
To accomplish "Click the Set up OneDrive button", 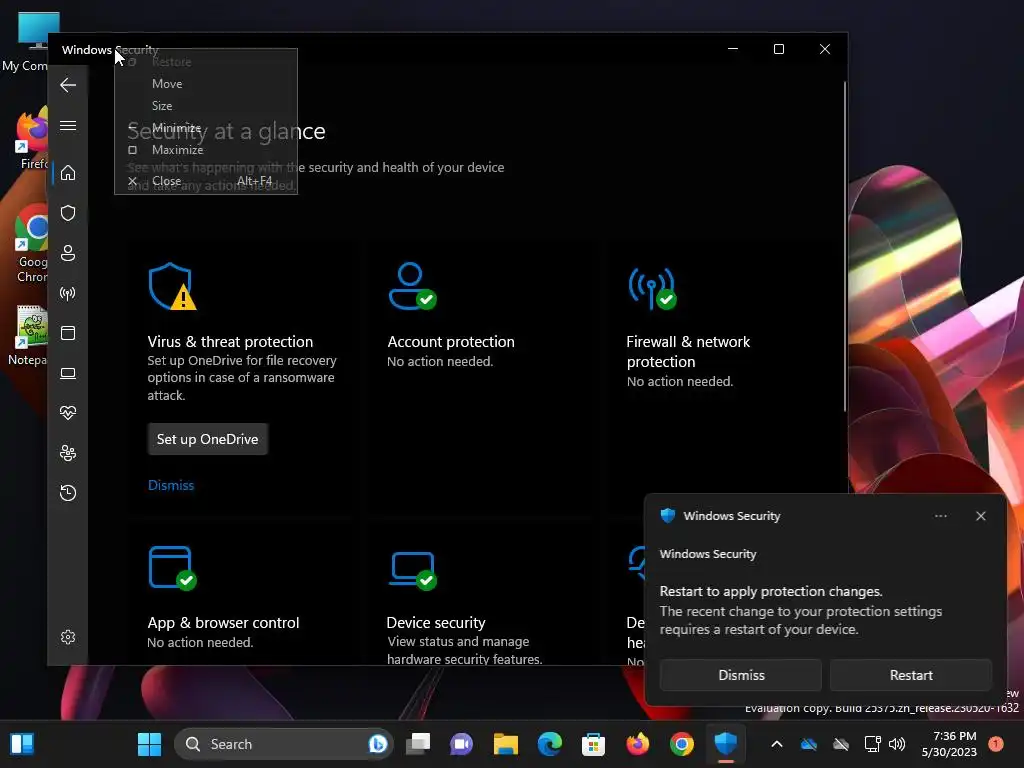I will [208, 440].
